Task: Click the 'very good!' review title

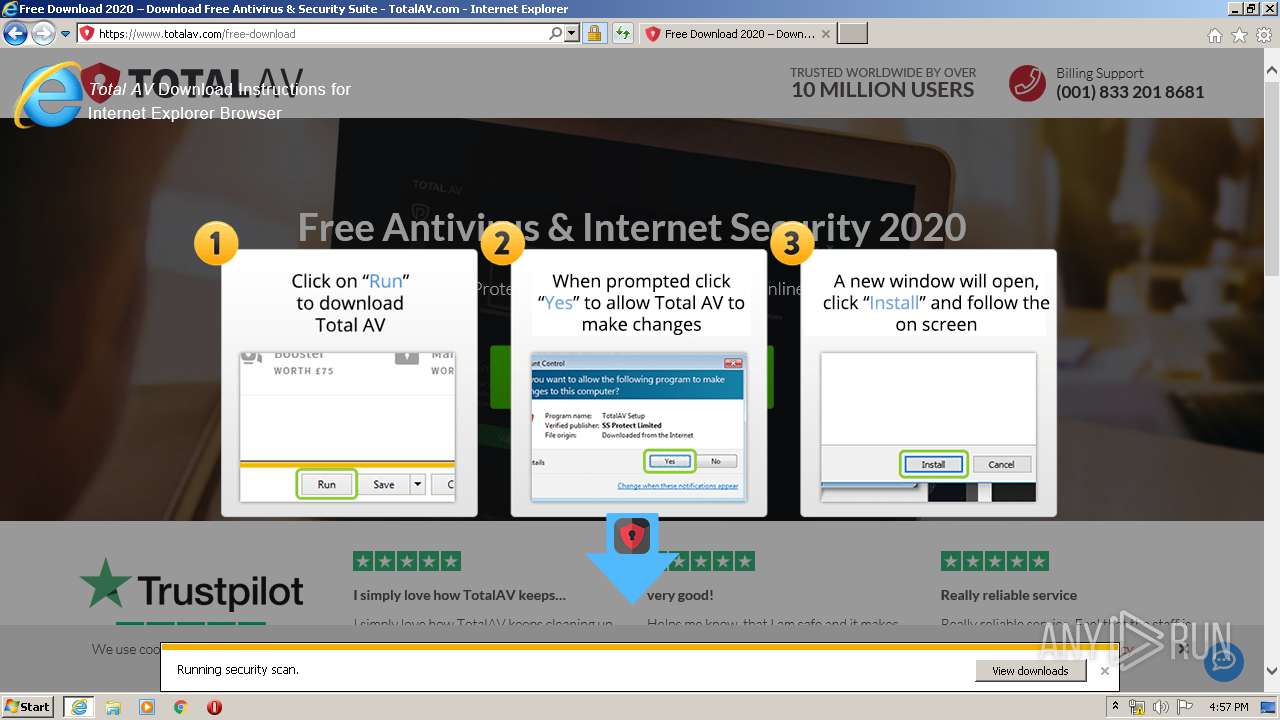Action: (x=680, y=595)
